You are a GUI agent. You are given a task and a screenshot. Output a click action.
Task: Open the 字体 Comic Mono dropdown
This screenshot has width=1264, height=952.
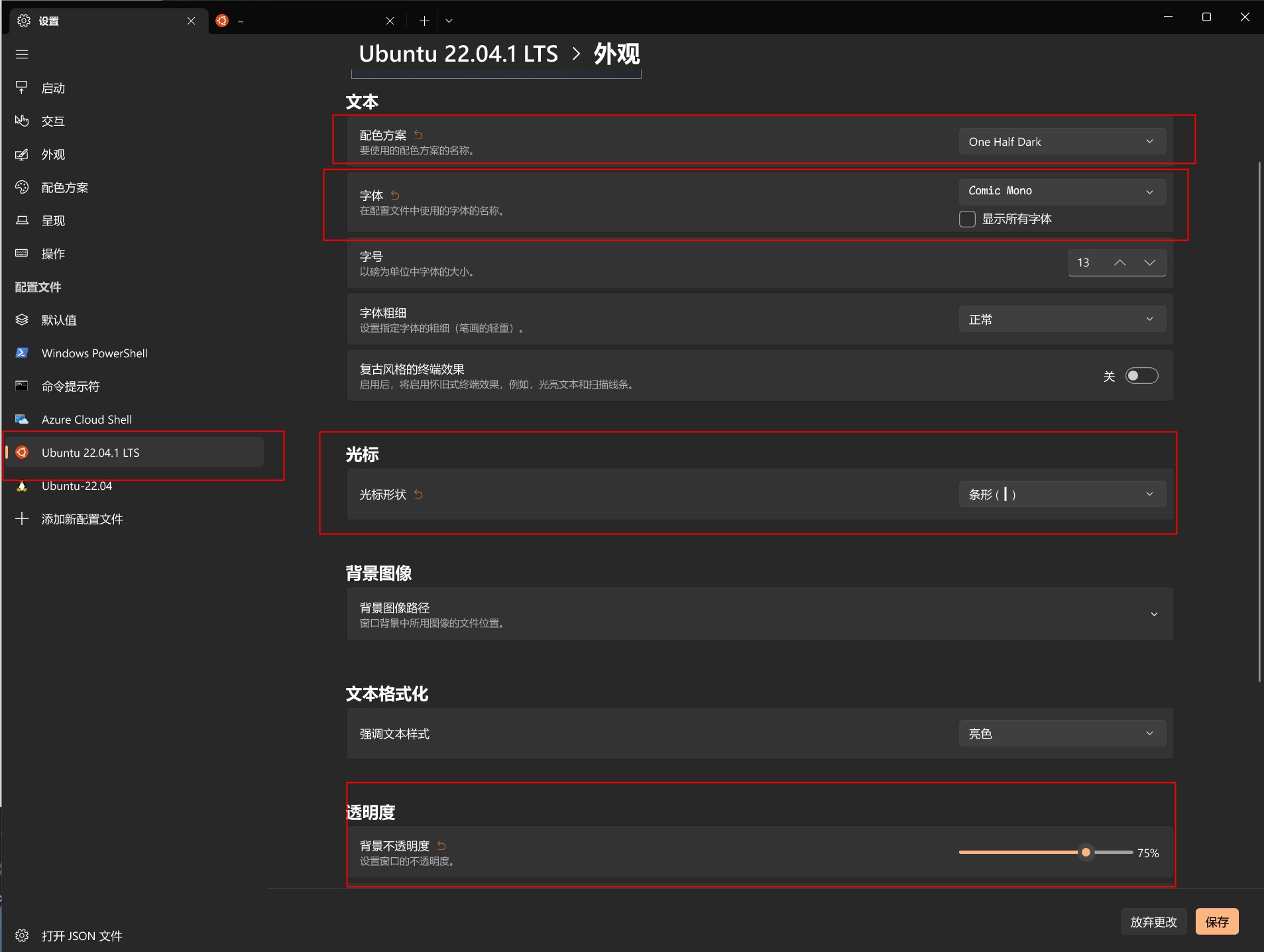(1062, 191)
